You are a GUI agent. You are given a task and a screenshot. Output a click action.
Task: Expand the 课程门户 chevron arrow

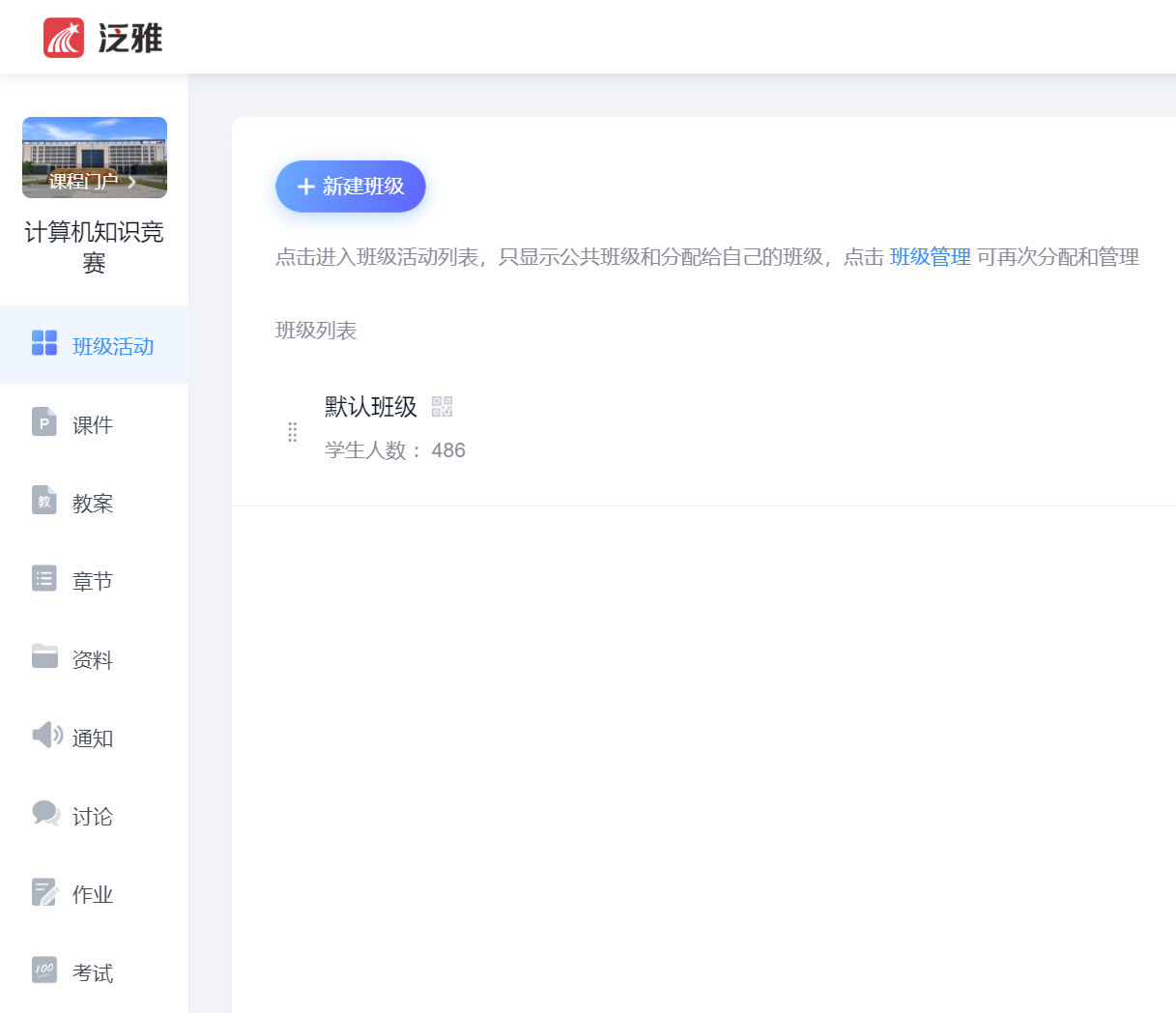[x=132, y=182]
